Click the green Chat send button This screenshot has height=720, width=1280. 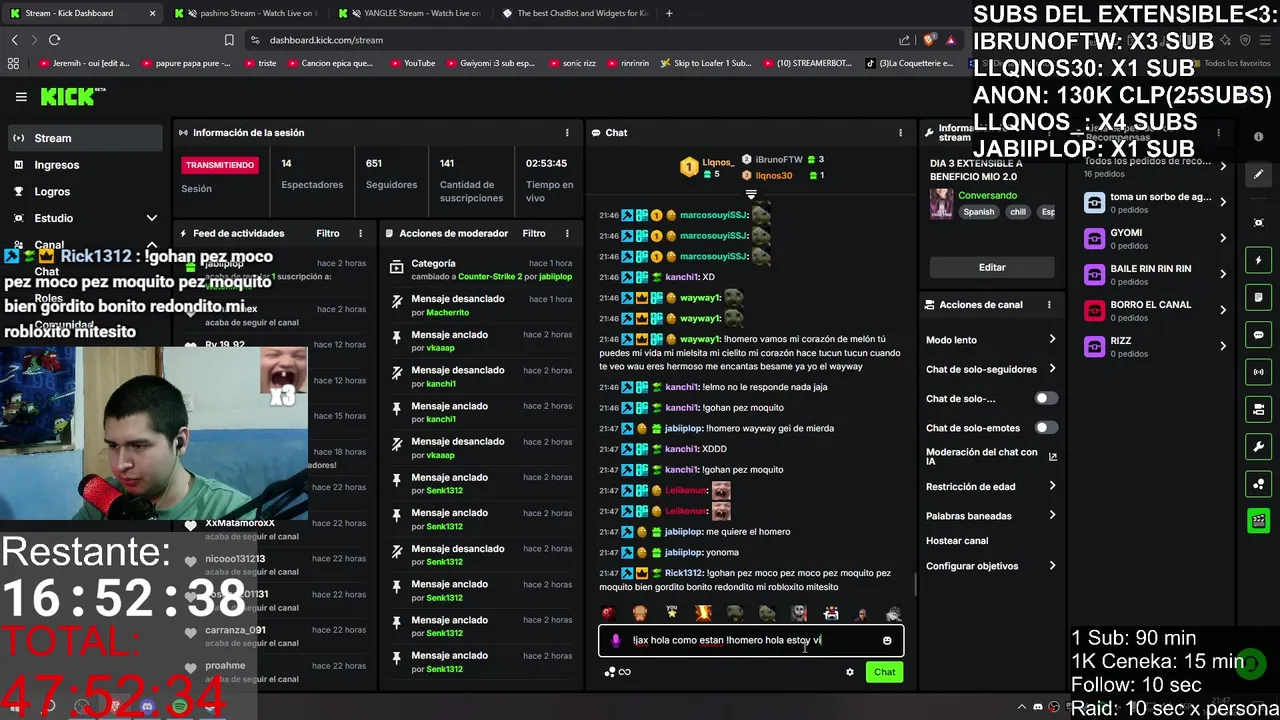884,672
